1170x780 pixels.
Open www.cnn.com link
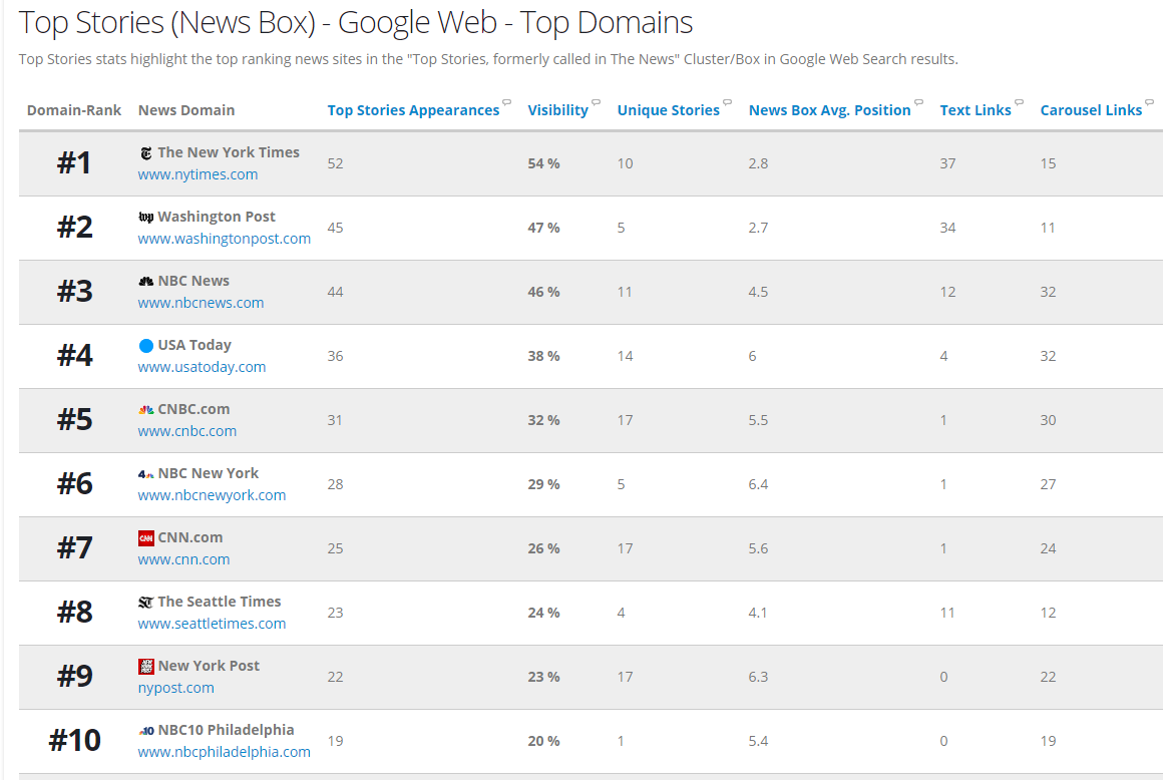(x=184, y=560)
